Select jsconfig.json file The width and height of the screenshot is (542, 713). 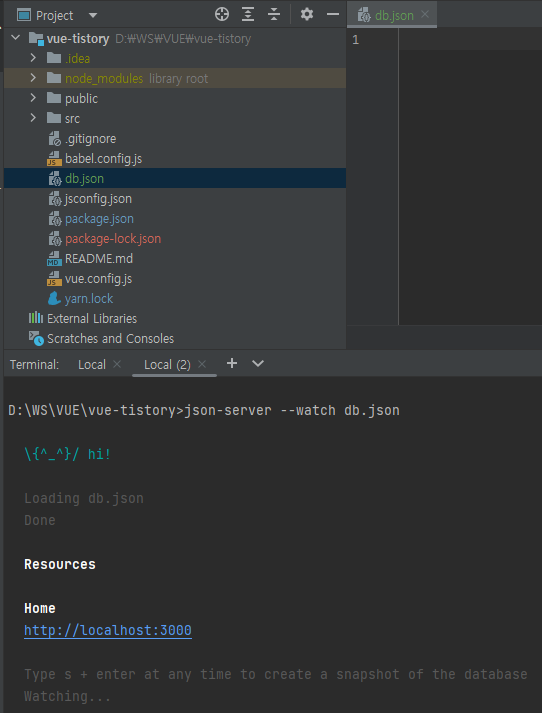click(x=98, y=199)
